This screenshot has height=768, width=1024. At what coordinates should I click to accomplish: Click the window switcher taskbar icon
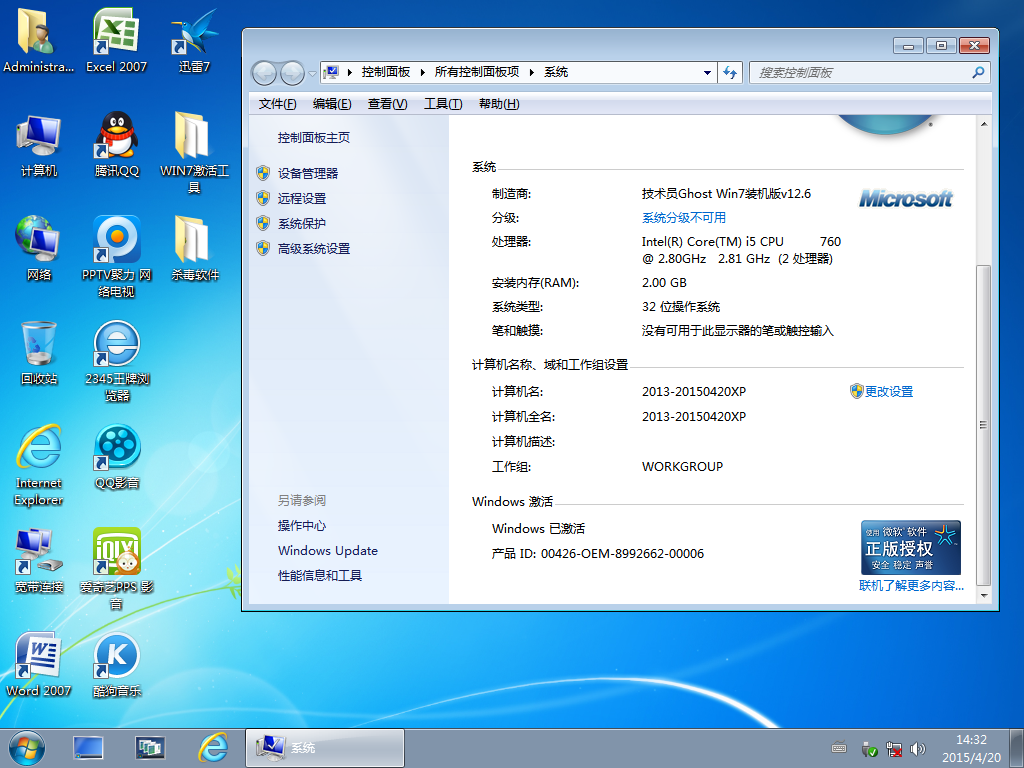(x=150, y=748)
